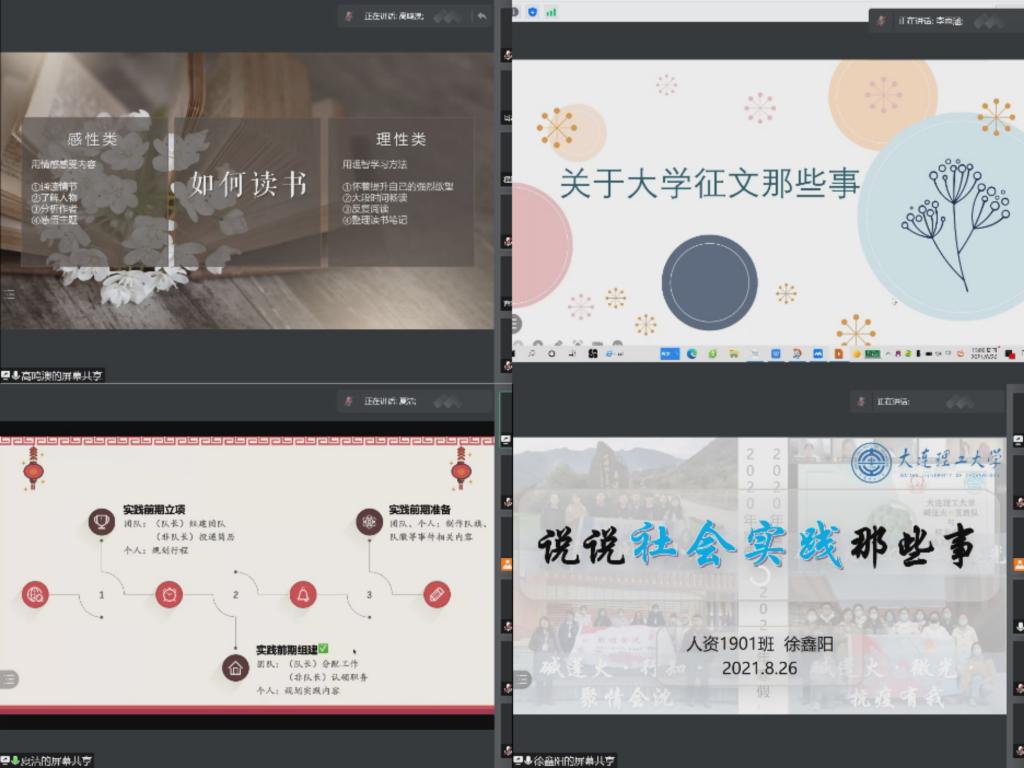Click the red bell icon on timeline

coord(302,595)
